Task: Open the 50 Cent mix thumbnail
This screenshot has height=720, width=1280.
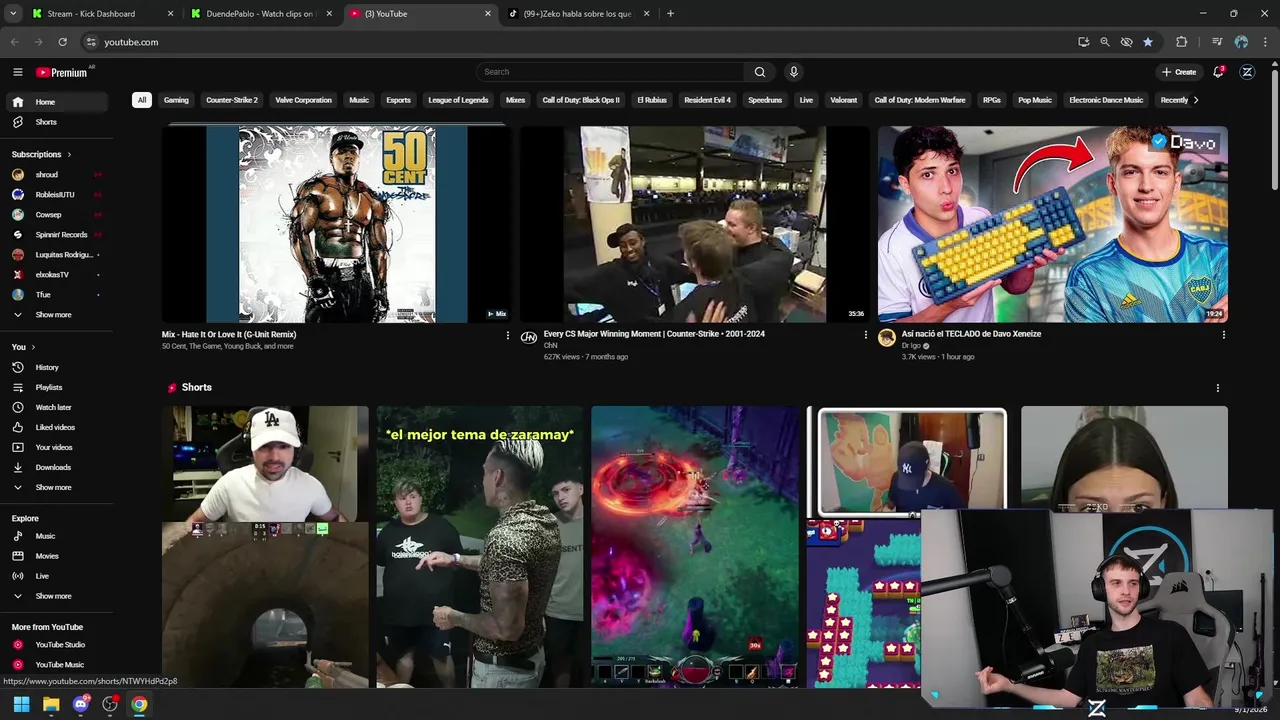Action: coord(336,224)
